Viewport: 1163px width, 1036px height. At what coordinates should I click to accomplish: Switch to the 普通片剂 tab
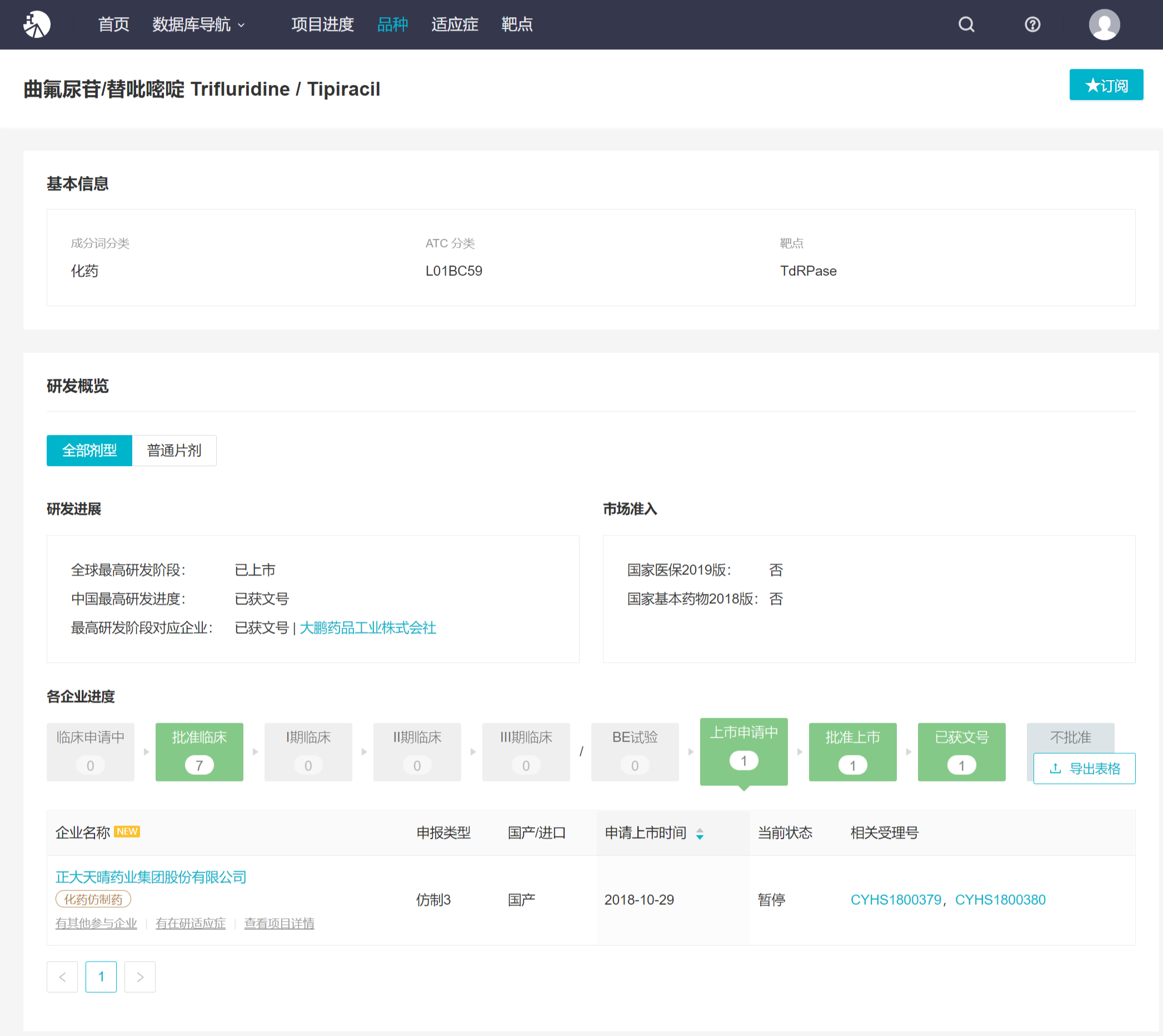click(174, 451)
